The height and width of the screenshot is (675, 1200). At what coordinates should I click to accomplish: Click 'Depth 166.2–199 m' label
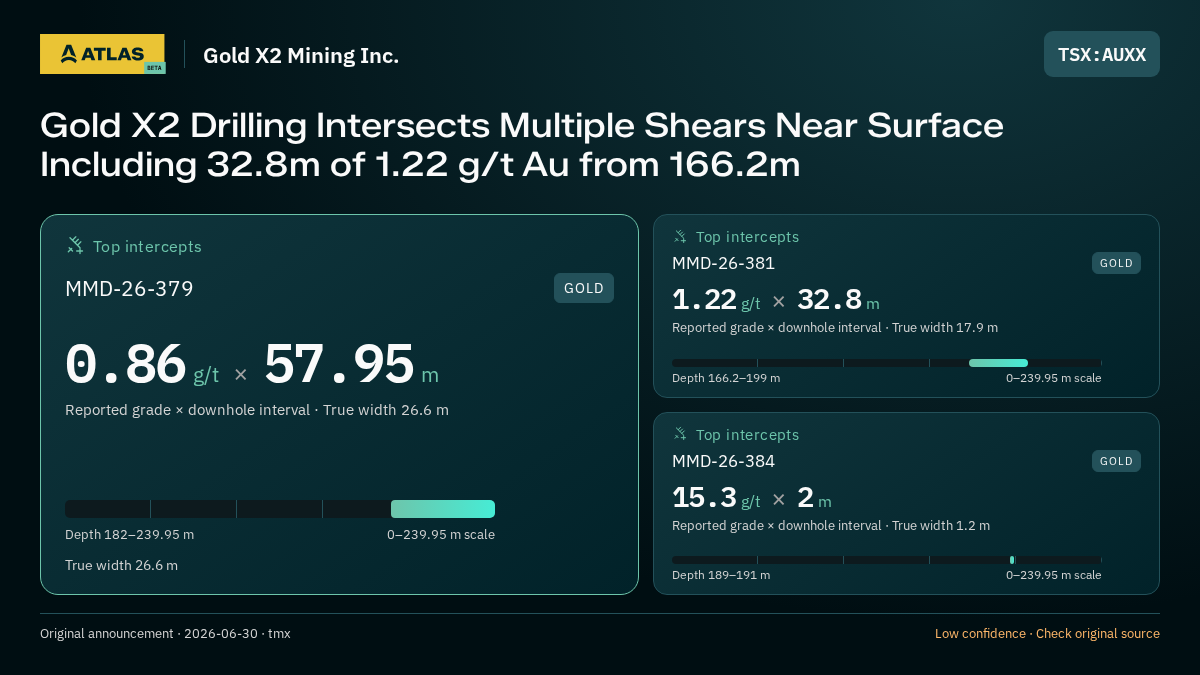[x=726, y=378]
